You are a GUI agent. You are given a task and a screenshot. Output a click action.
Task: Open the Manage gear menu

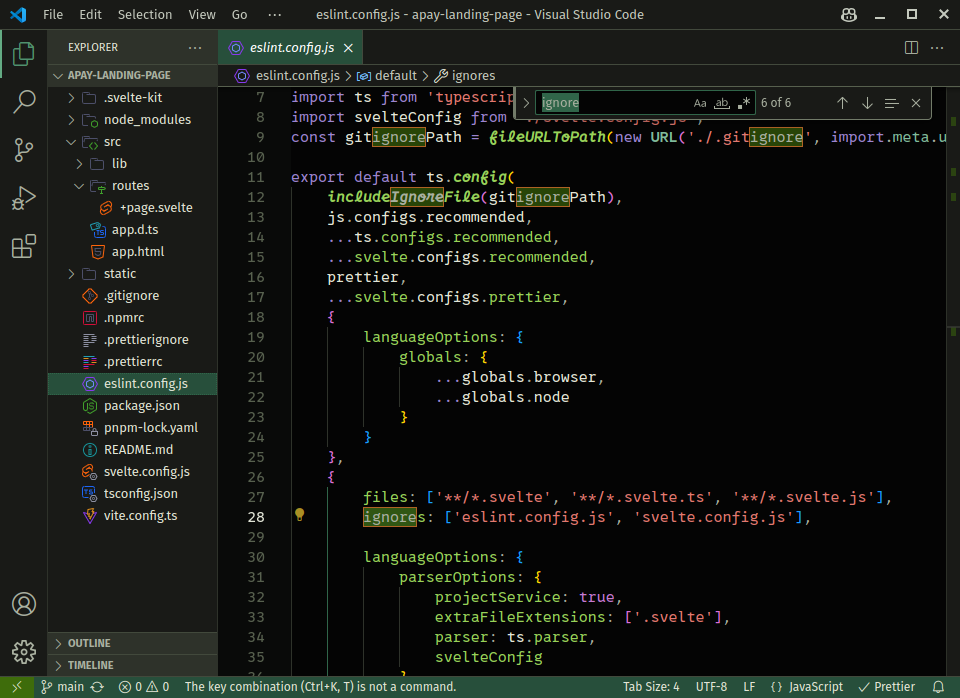pos(23,652)
